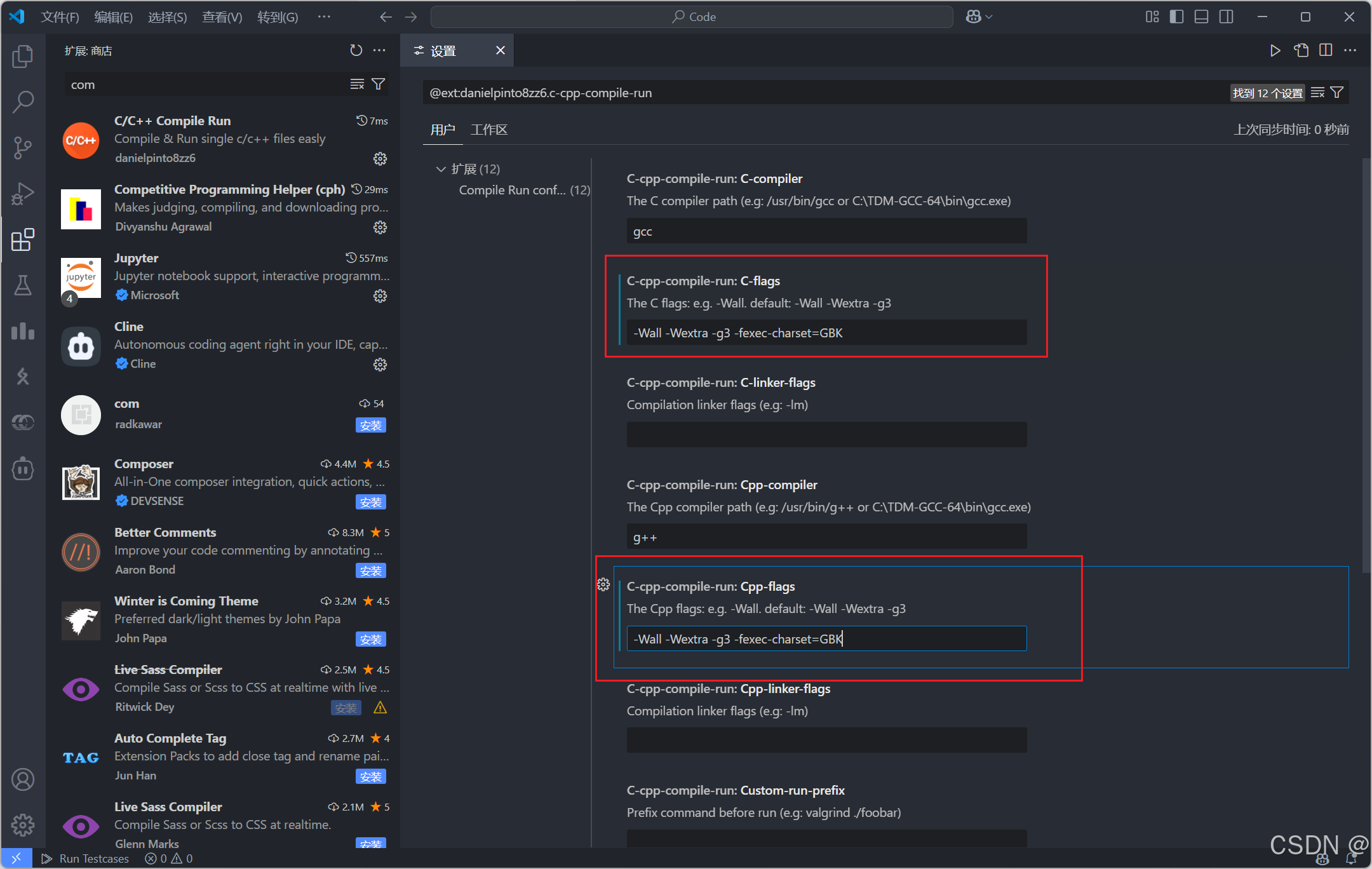Collapse the 扩展 (12) tree section

pyautogui.click(x=441, y=169)
